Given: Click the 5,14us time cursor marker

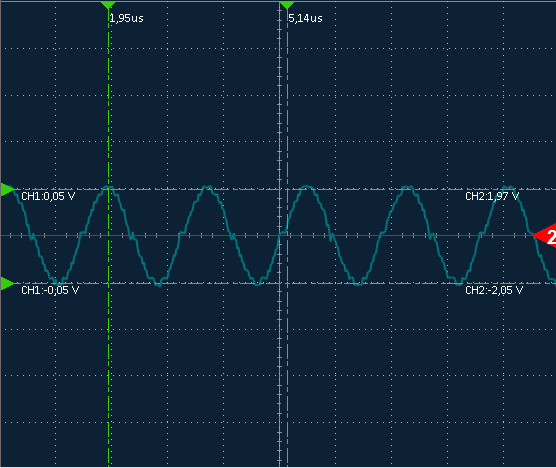Looking at the screenshot, I should coord(287,5).
